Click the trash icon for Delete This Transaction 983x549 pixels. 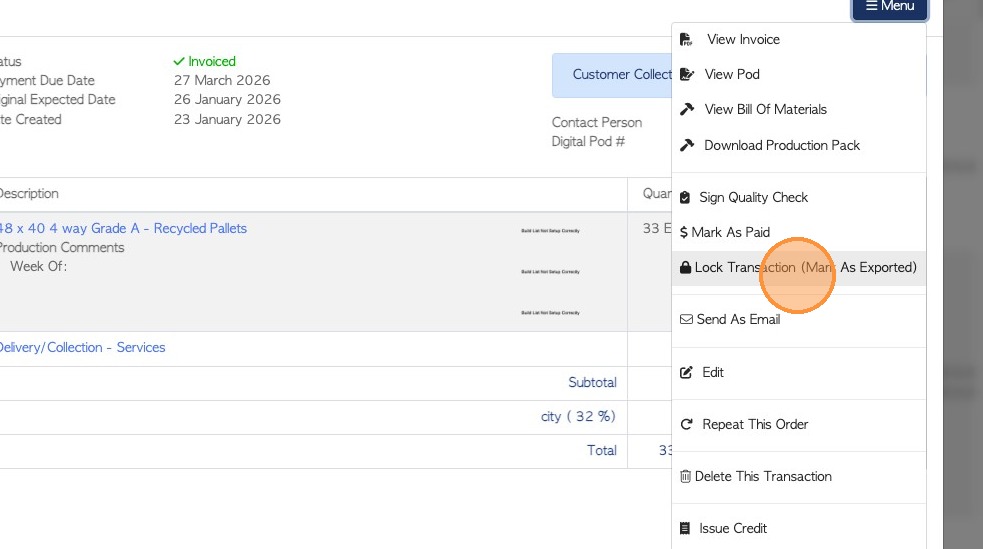685,477
